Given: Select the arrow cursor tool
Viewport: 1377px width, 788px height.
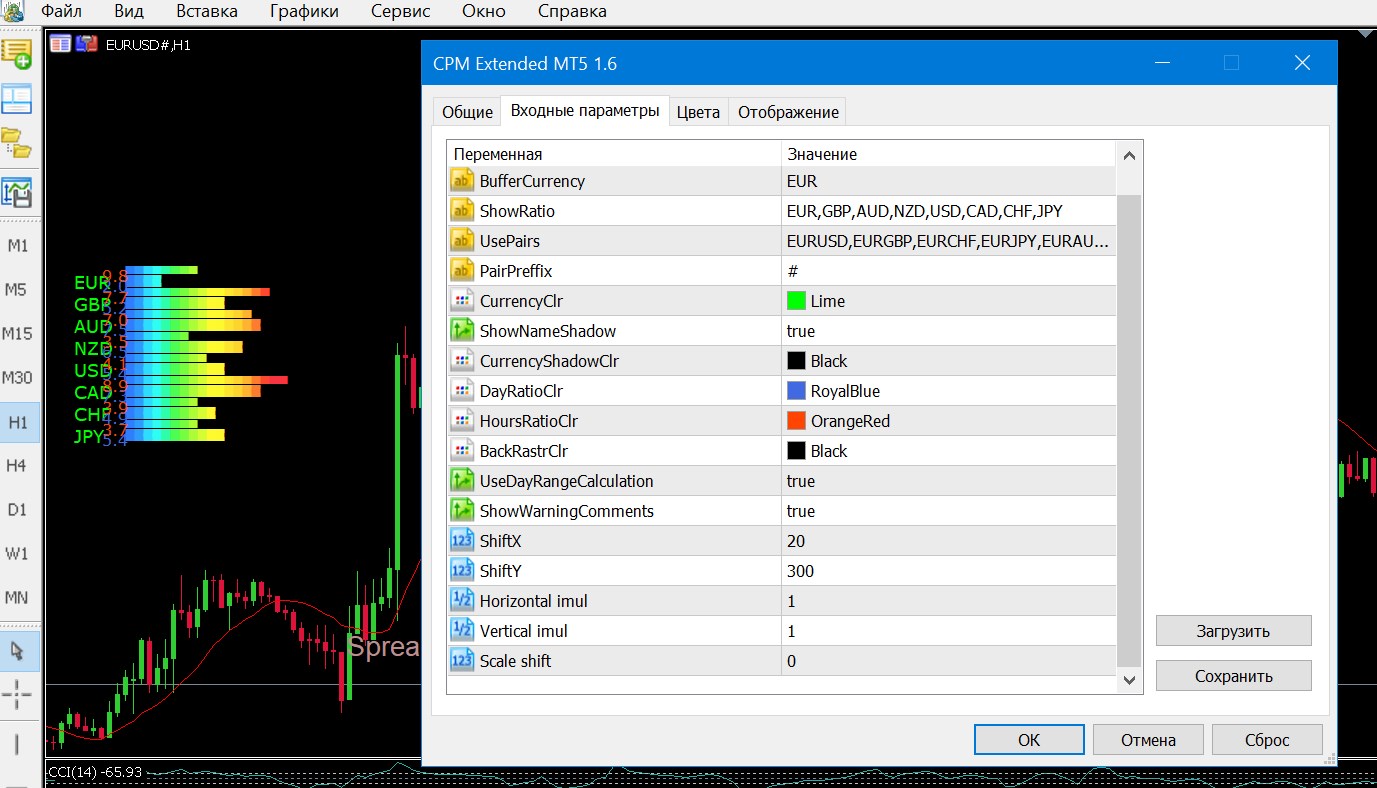Looking at the screenshot, I should pos(17,651).
